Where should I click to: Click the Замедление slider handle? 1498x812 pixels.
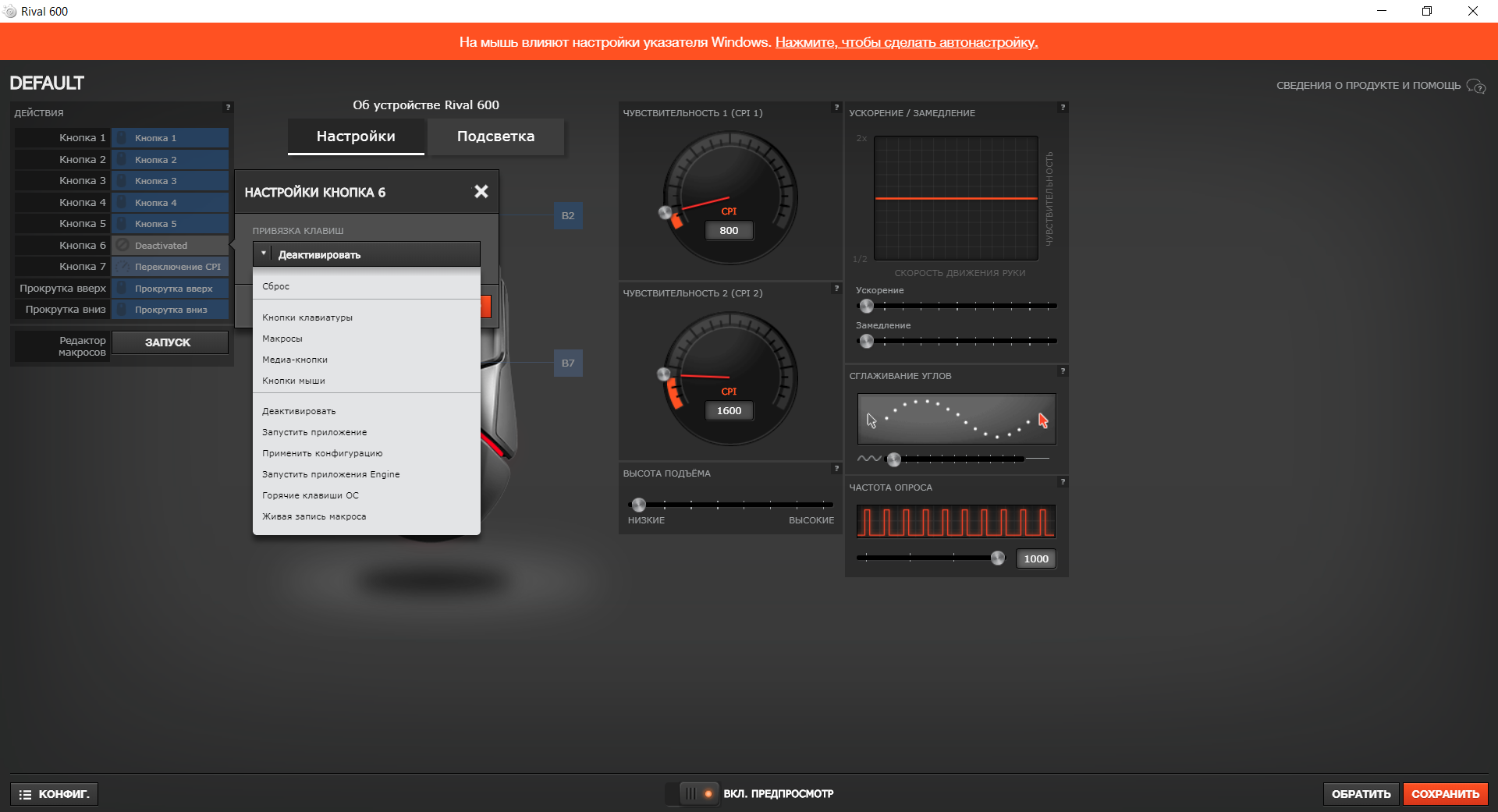click(x=866, y=341)
